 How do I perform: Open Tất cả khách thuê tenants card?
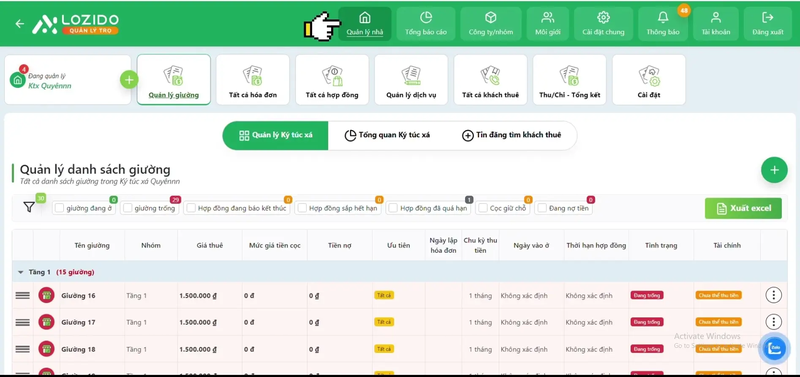(490, 80)
